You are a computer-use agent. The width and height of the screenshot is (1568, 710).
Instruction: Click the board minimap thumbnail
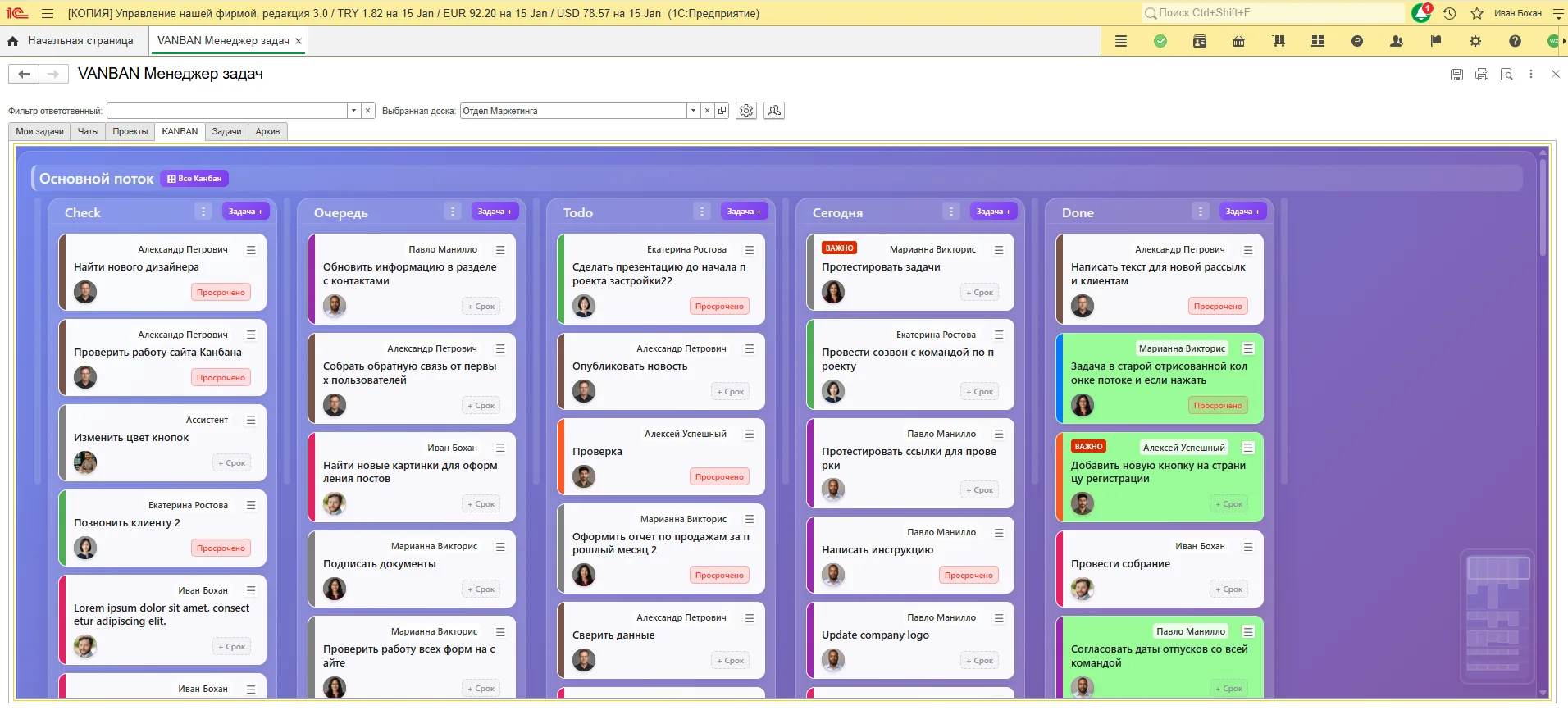(x=1498, y=617)
